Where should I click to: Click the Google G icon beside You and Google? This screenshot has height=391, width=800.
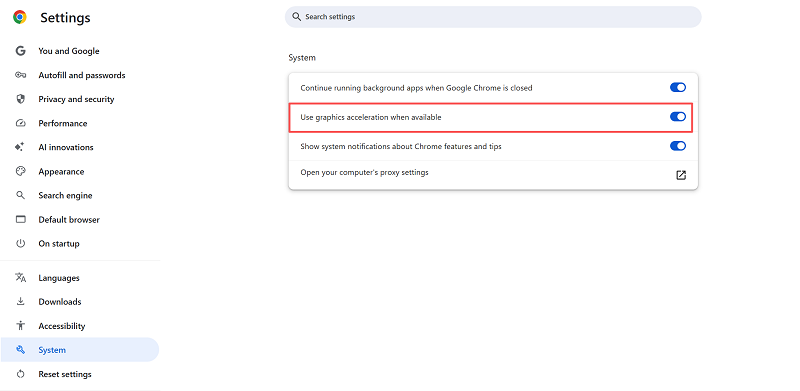click(x=20, y=51)
